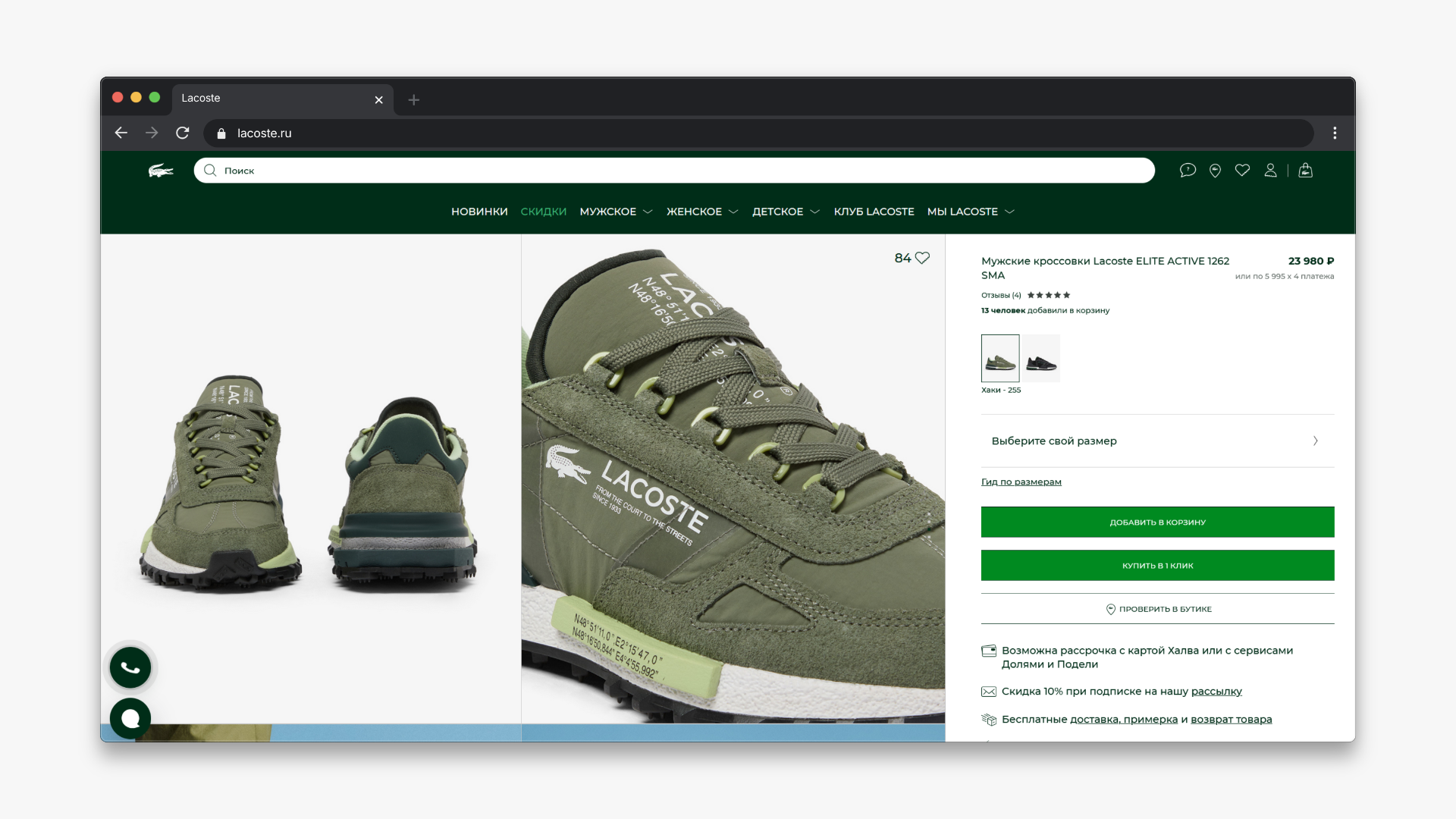
Task: Open the user account icon
Action: point(1270,171)
